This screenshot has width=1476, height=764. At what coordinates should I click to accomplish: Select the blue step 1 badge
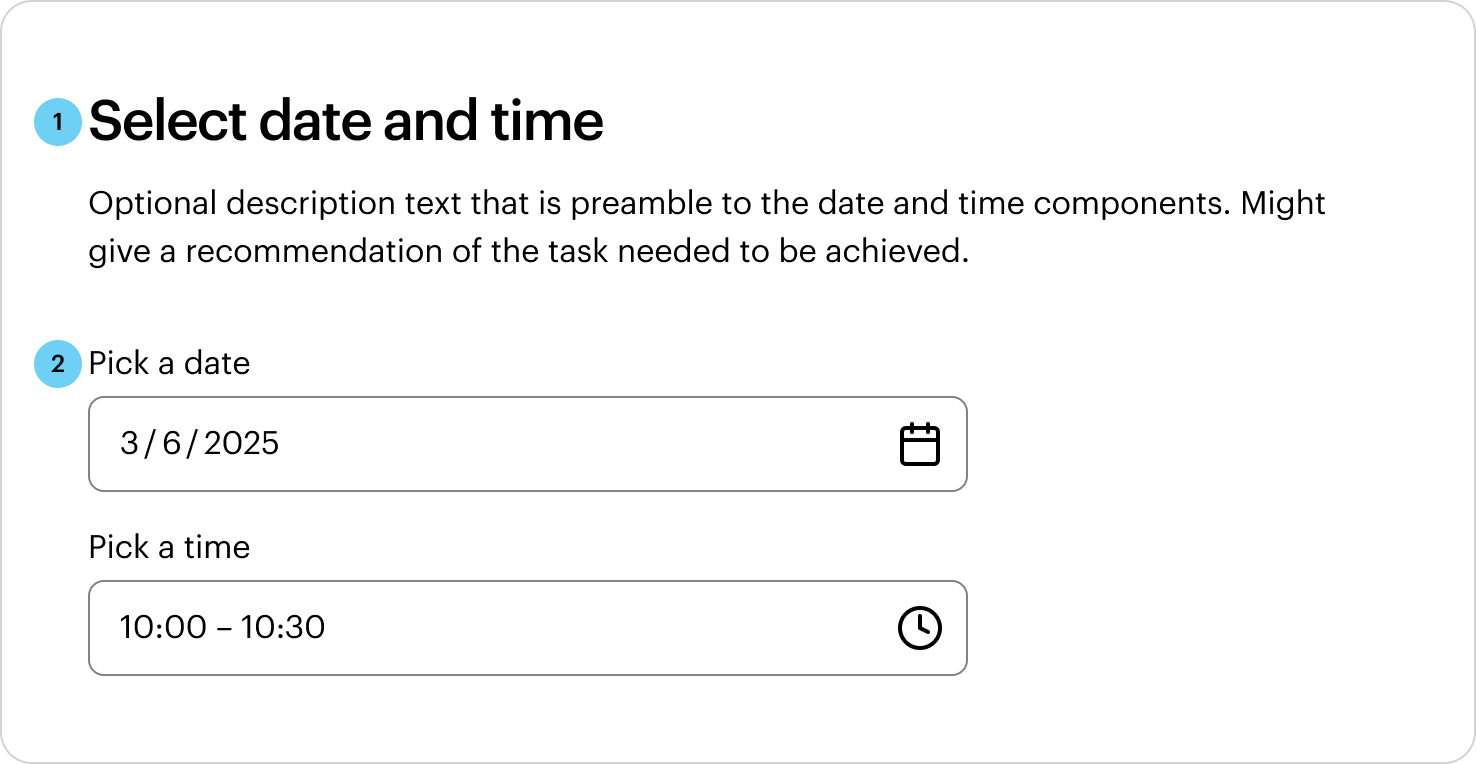coord(59,120)
